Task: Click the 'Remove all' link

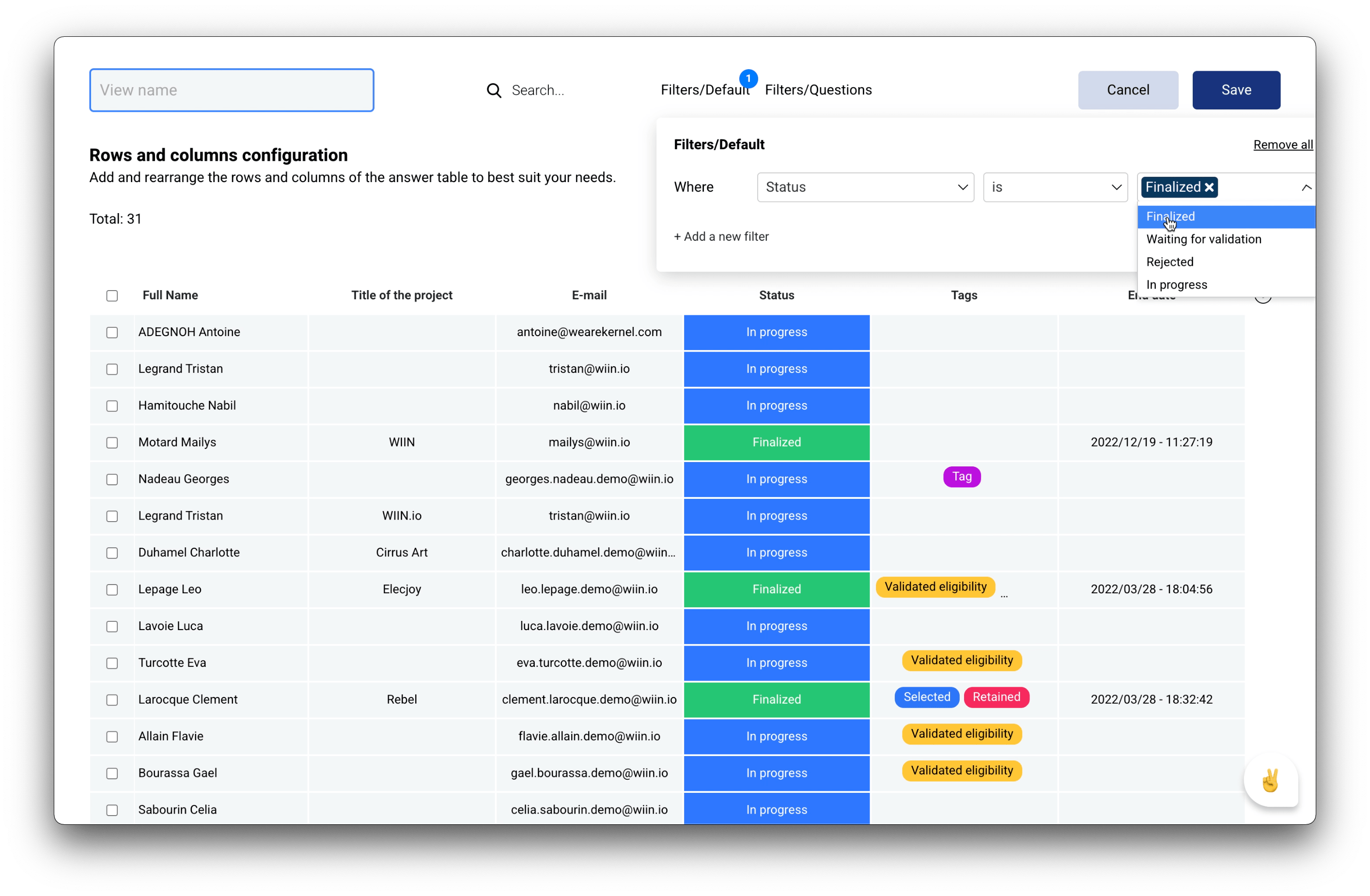Action: (1282, 145)
